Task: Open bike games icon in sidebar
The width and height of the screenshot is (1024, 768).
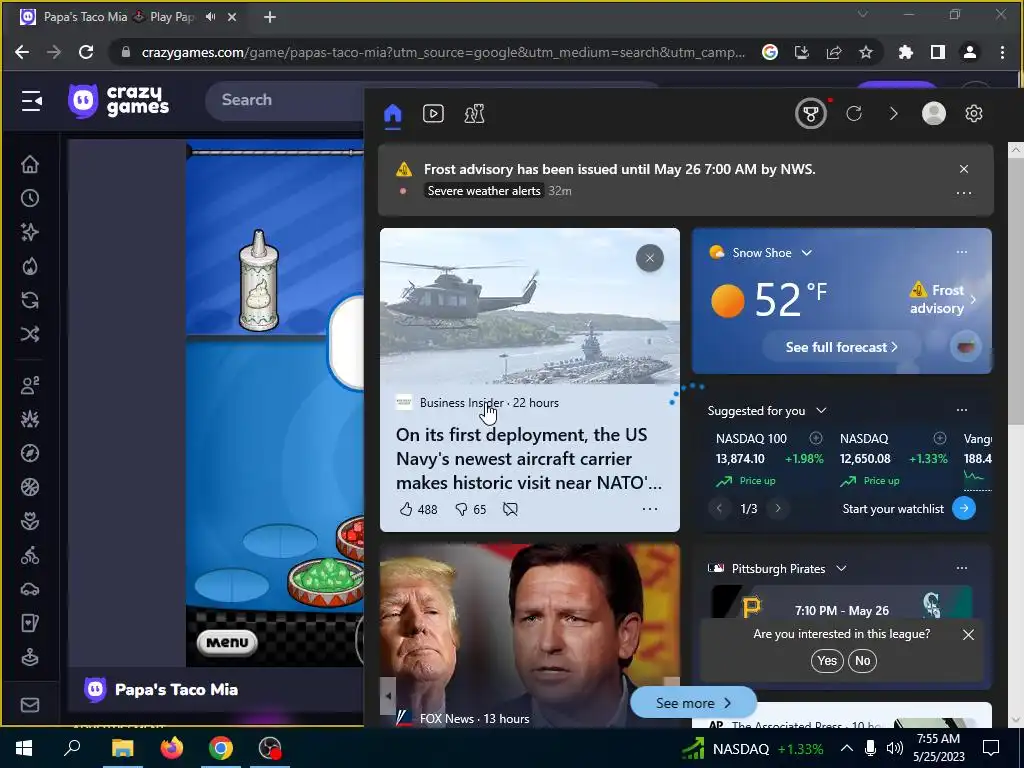Action: tap(29, 555)
